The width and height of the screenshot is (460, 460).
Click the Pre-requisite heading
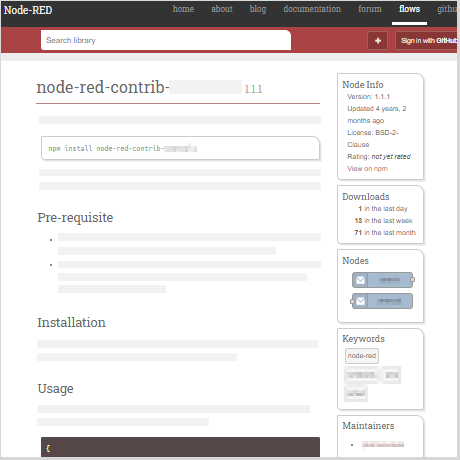pyautogui.click(x=75, y=218)
